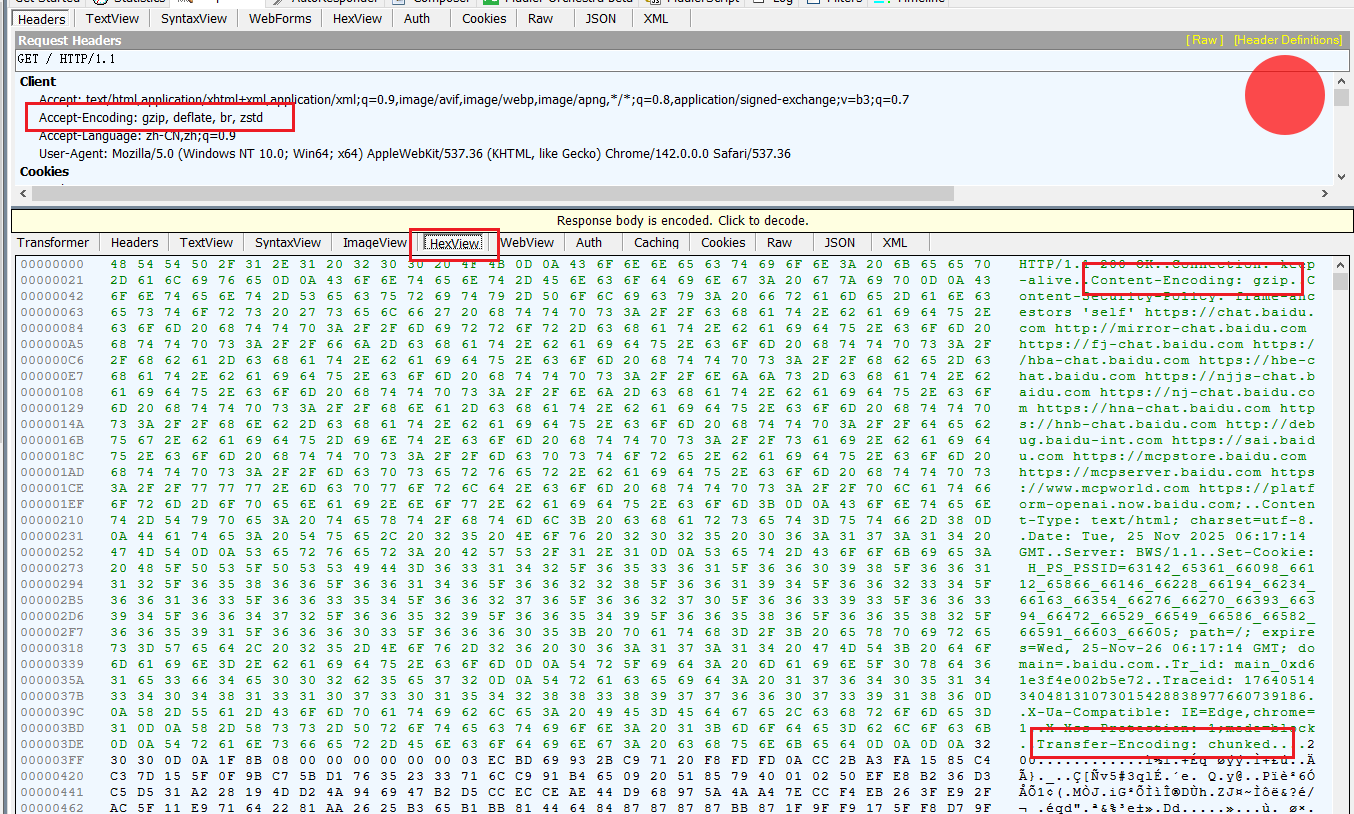Switch to the request SyntaxView tab
This screenshot has width=1354, height=814.
click(193, 18)
